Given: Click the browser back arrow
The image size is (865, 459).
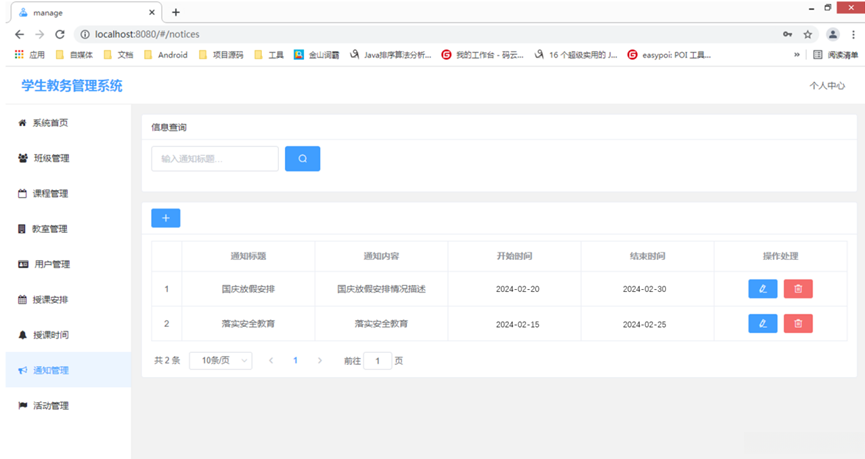Looking at the screenshot, I should click(x=19, y=34).
